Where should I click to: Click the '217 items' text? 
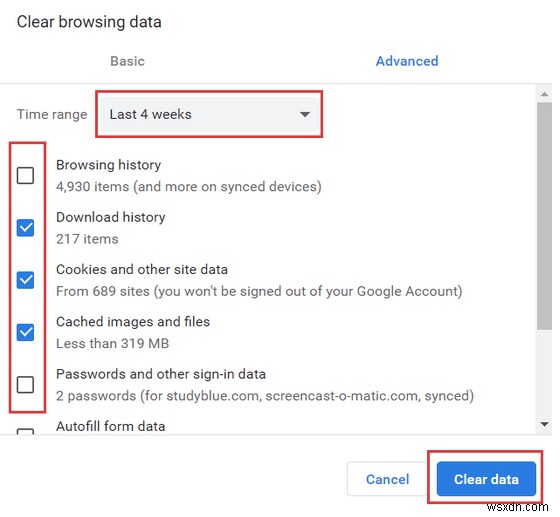(x=87, y=239)
